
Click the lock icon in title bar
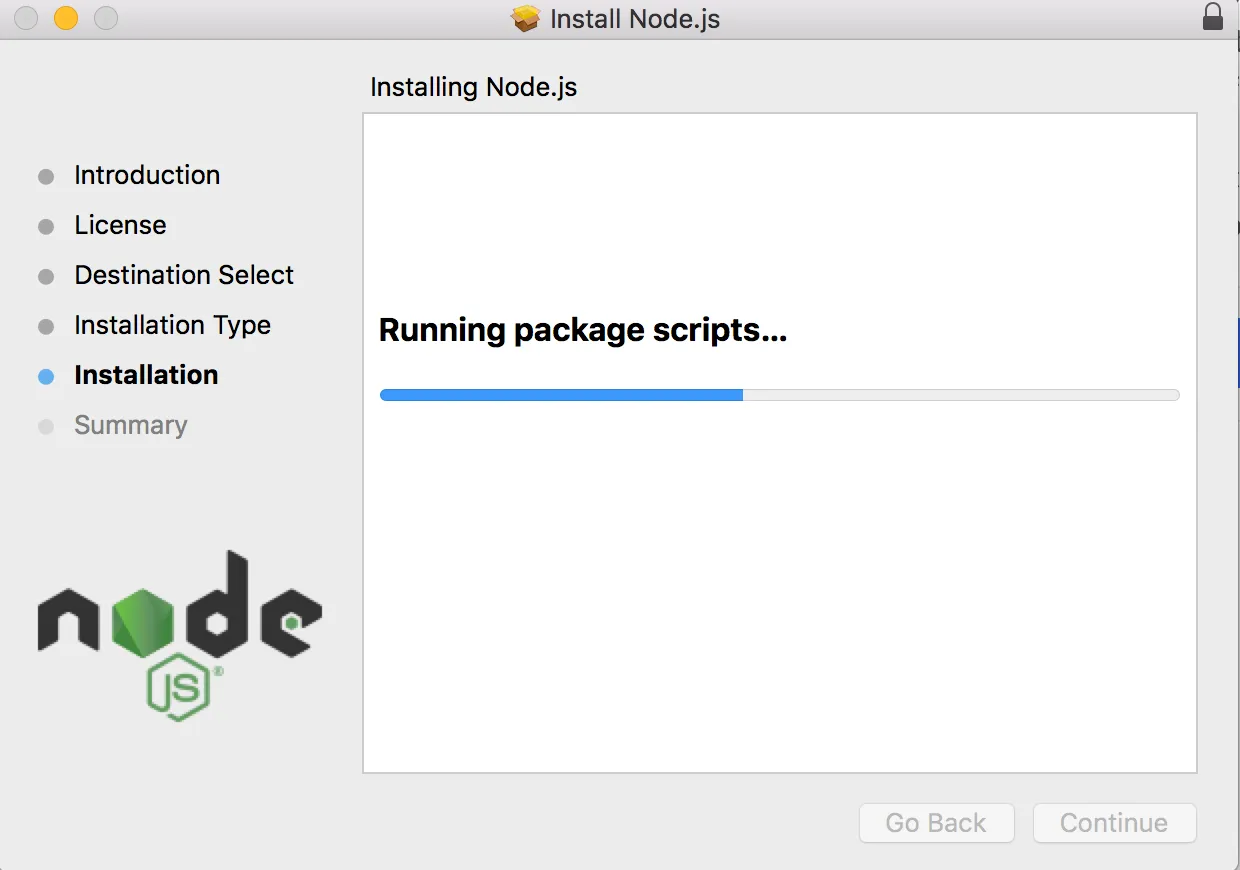[x=1212, y=17]
